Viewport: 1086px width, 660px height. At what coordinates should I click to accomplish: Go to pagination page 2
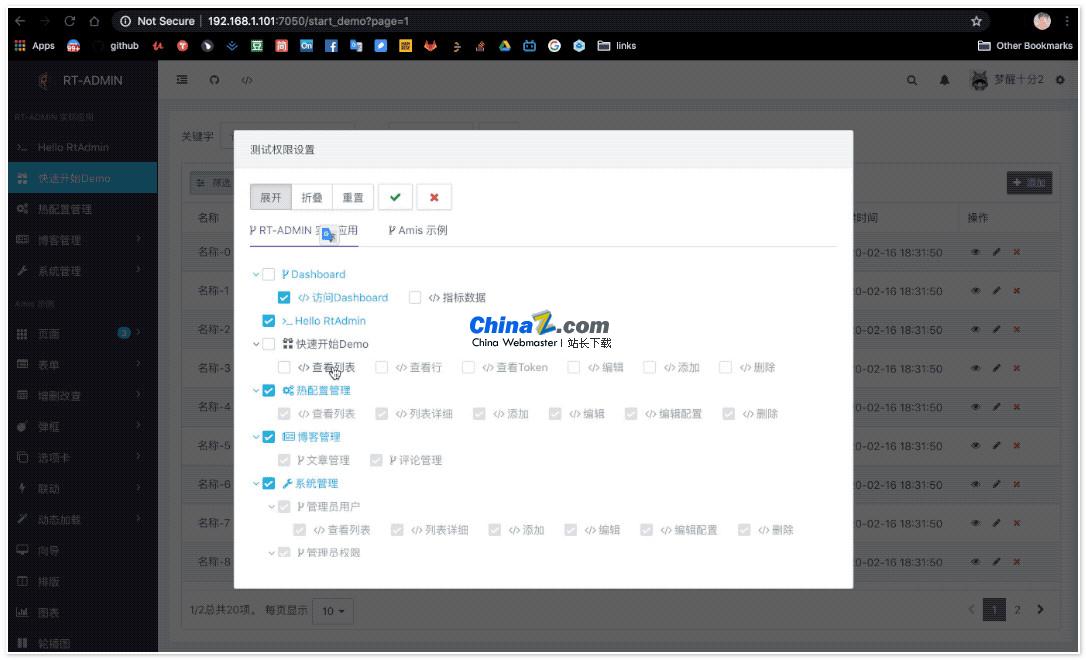coord(1018,610)
